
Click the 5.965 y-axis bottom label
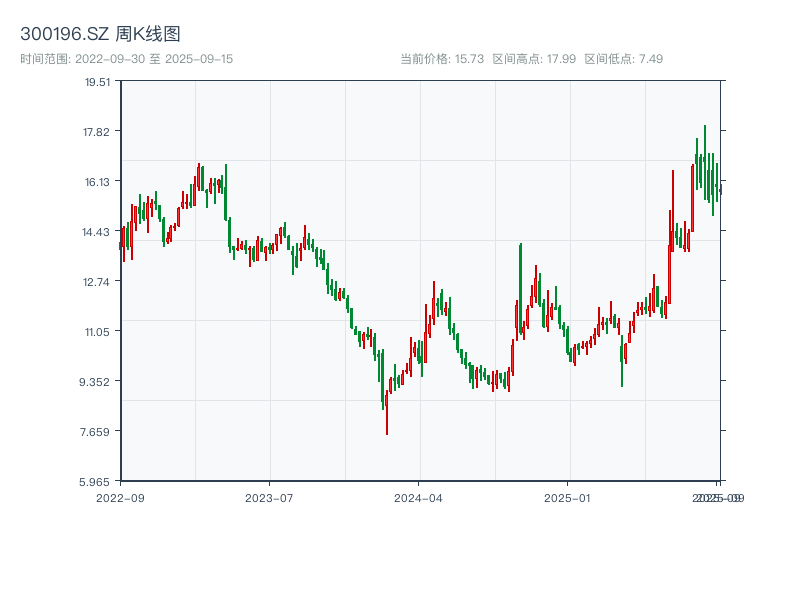click(97, 482)
